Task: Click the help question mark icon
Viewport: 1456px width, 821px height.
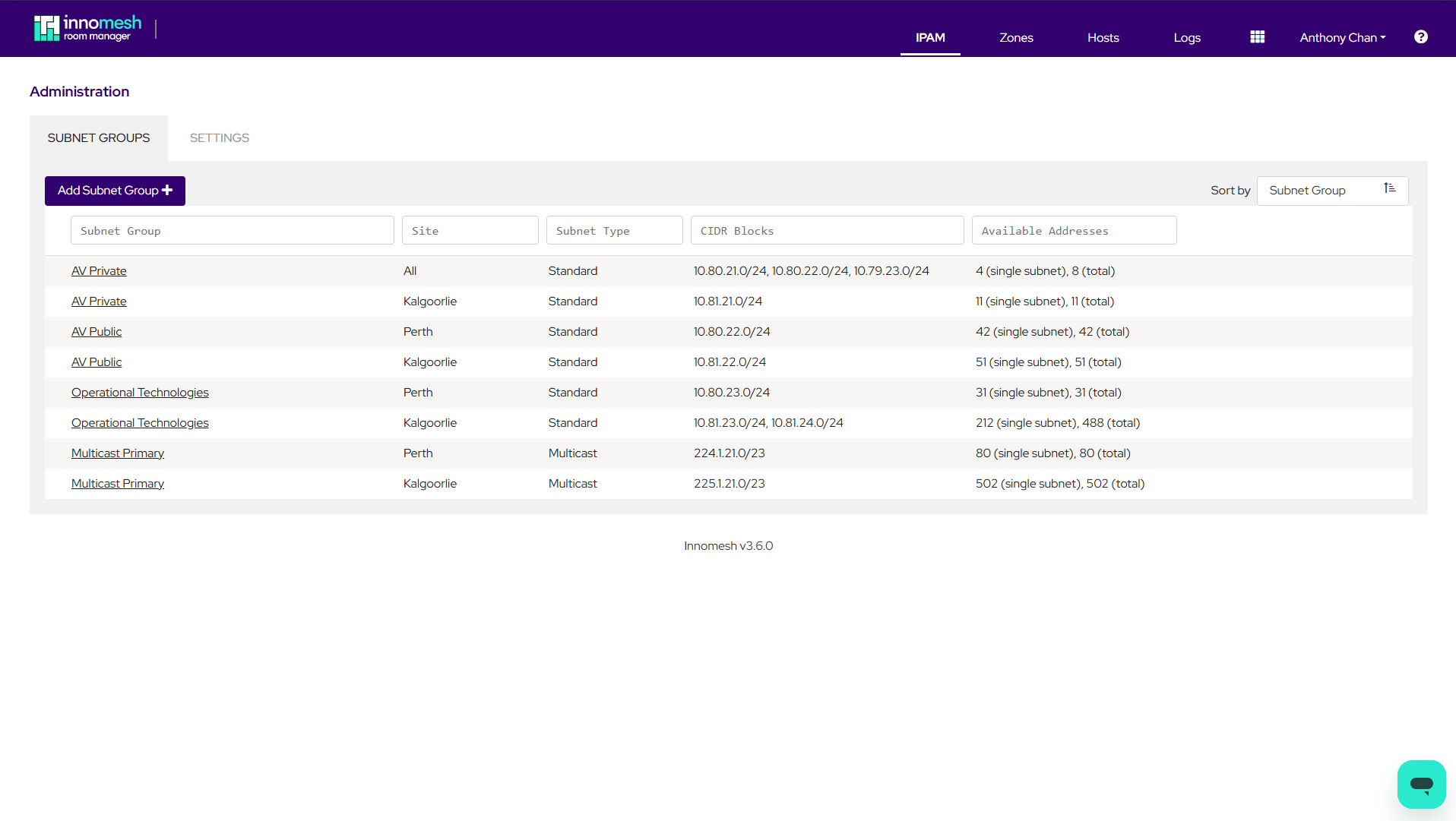Action: point(1420,36)
